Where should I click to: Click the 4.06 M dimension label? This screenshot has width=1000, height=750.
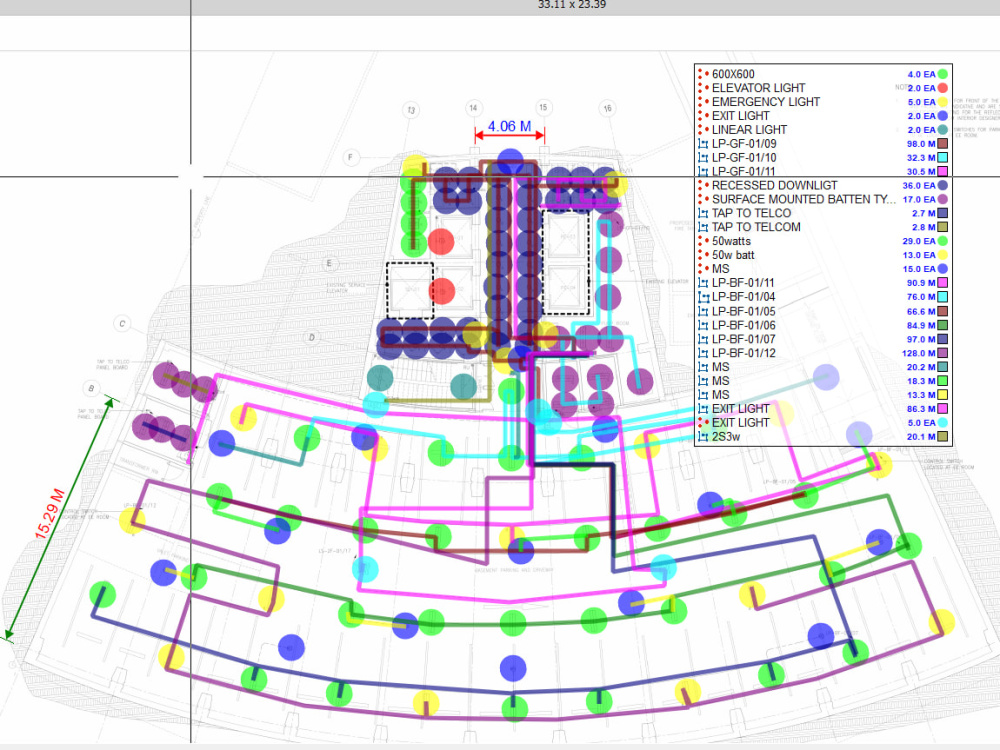pyautogui.click(x=509, y=126)
